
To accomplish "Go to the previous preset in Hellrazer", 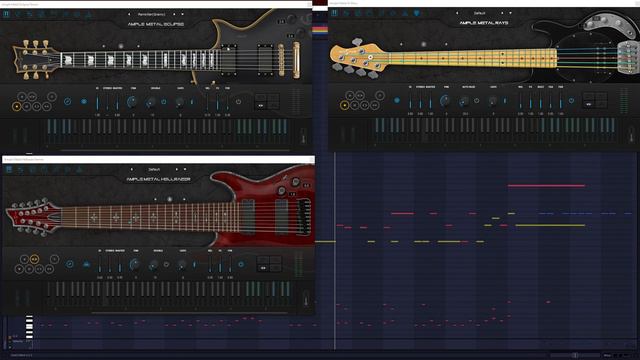I will coord(132,169).
